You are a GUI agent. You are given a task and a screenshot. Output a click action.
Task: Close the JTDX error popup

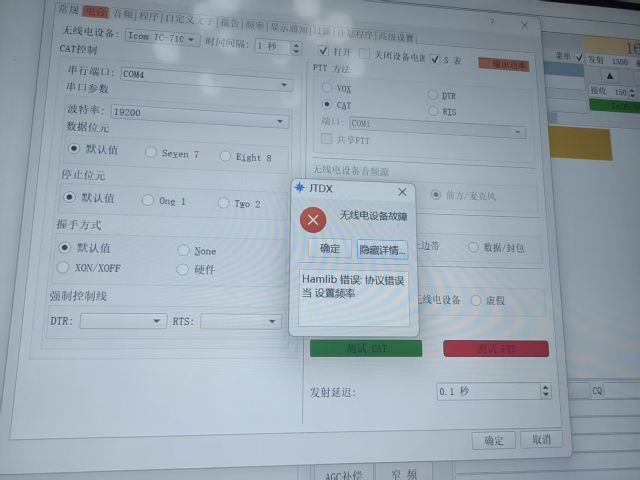coord(402,192)
